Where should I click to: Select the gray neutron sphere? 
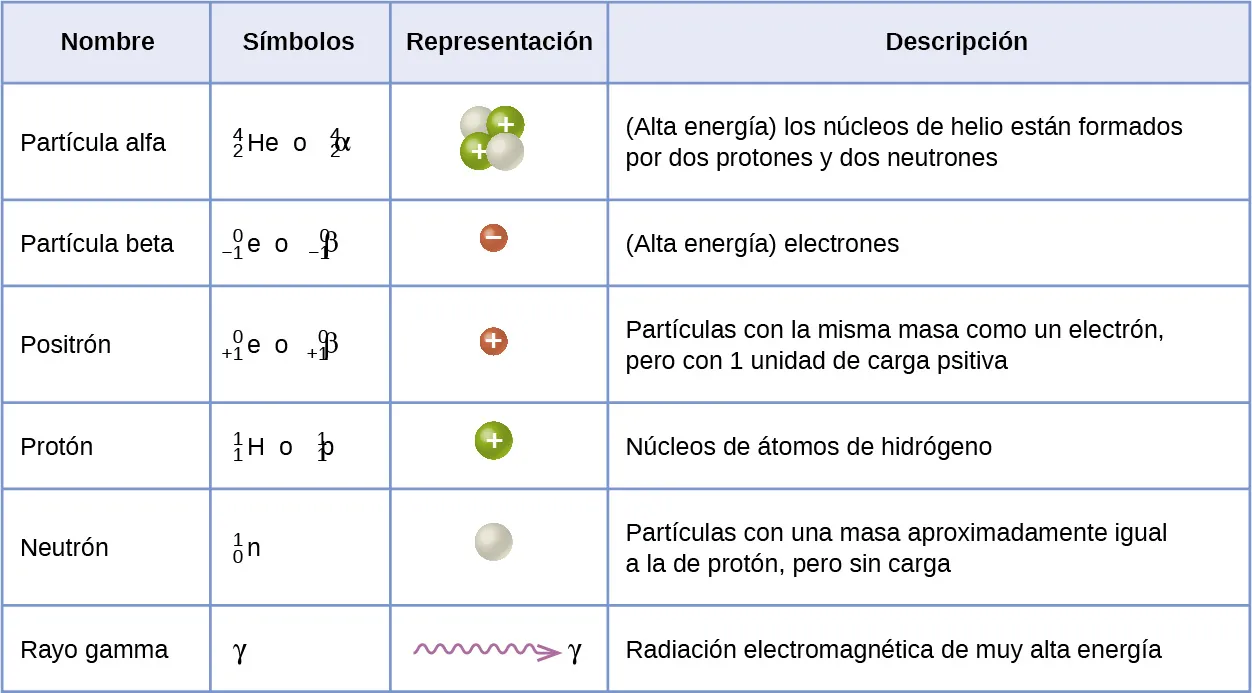493,542
